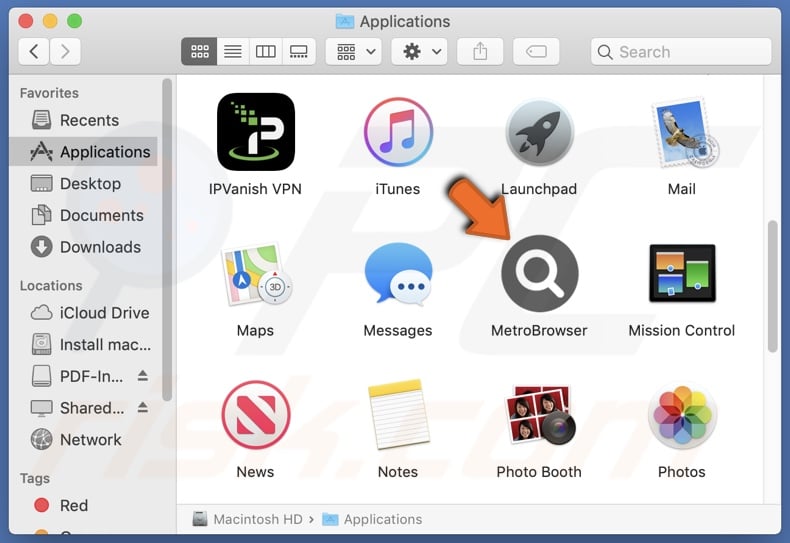This screenshot has width=790, height=543.
Task: Click the MetroBrowser label text
Action: pyautogui.click(x=539, y=330)
